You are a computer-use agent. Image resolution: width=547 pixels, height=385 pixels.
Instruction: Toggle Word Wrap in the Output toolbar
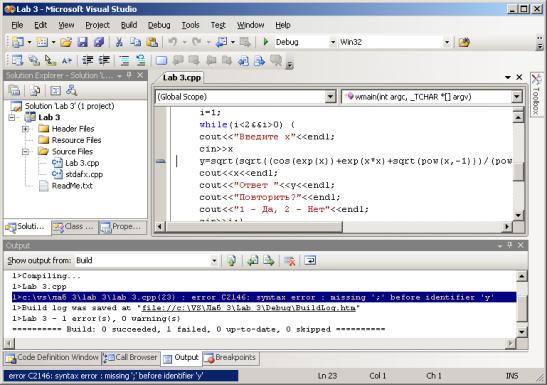[x=310, y=261]
